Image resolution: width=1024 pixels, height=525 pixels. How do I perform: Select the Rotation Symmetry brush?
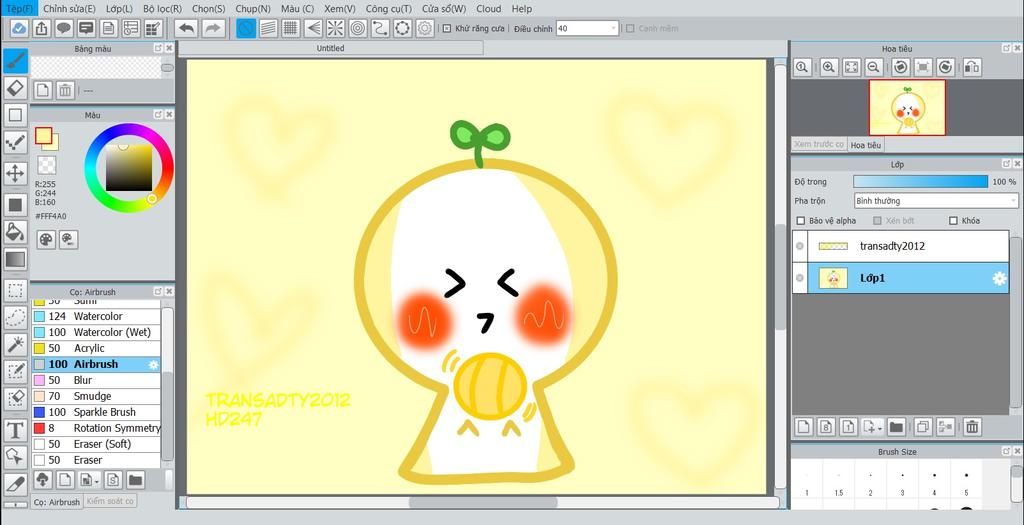pyautogui.click(x=96, y=428)
